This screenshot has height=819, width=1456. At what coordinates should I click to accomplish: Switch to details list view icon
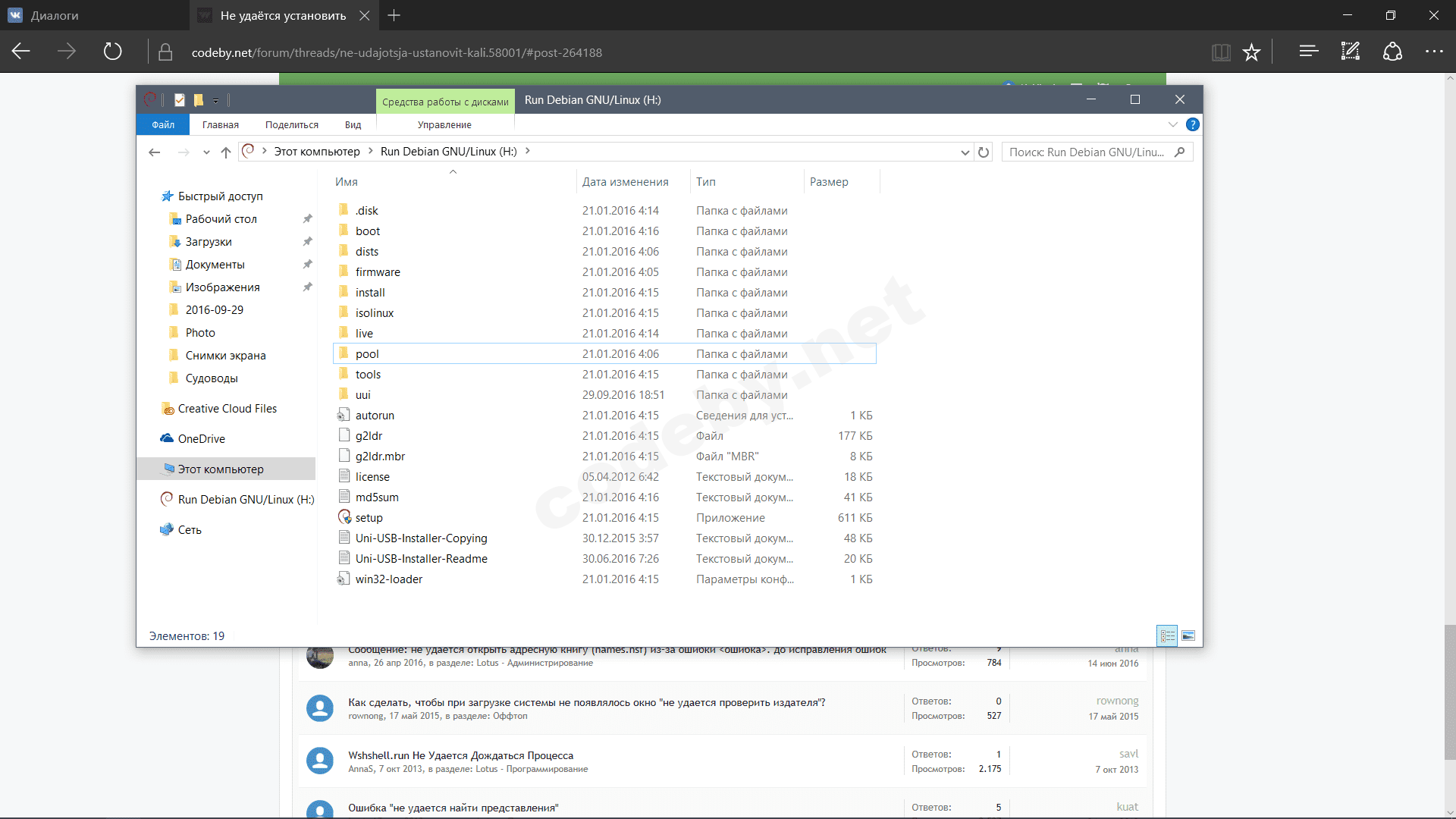point(1167,635)
